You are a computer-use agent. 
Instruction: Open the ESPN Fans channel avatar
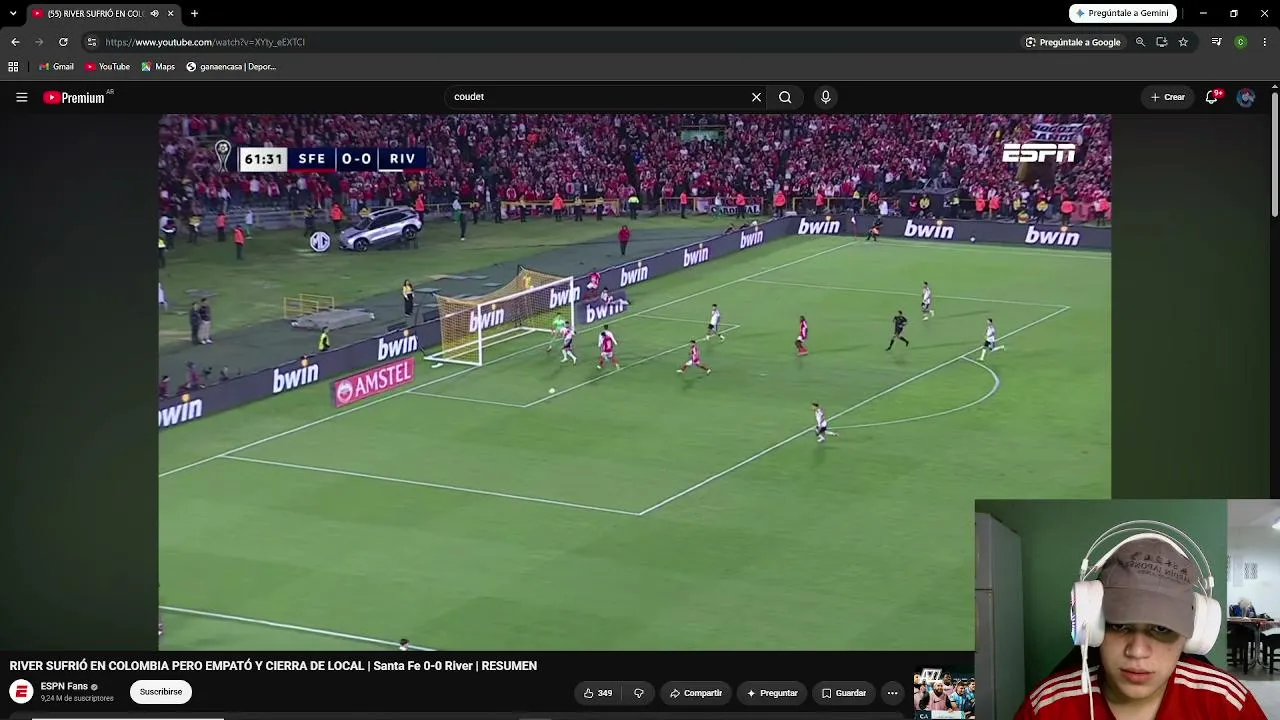21,692
